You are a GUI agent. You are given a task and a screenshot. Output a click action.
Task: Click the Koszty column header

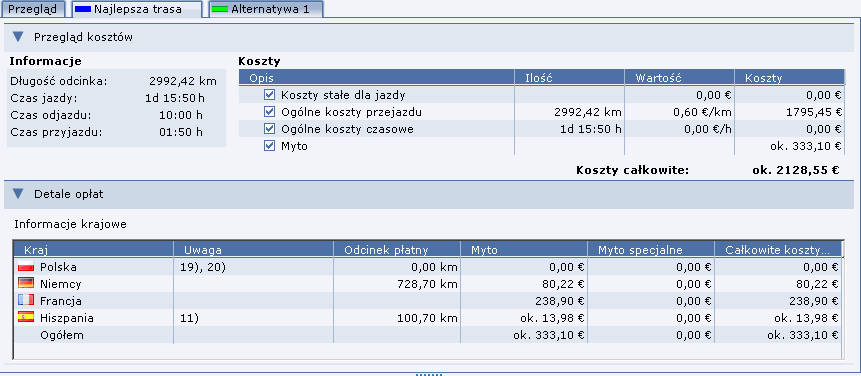click(x=789, y=78)
